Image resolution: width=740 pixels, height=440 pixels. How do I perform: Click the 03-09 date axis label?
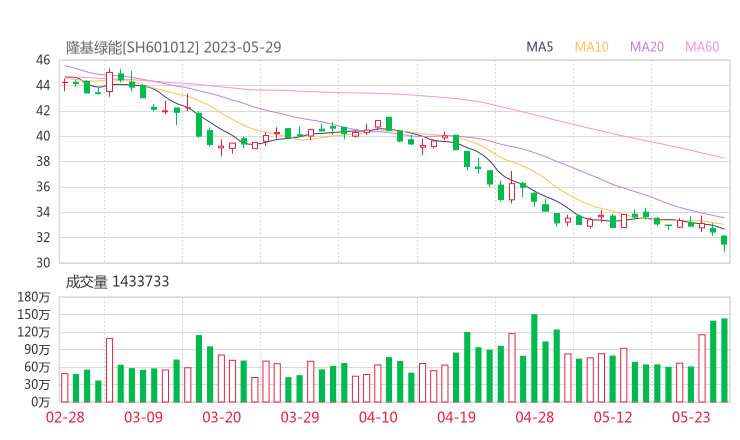tap(143, 417)
